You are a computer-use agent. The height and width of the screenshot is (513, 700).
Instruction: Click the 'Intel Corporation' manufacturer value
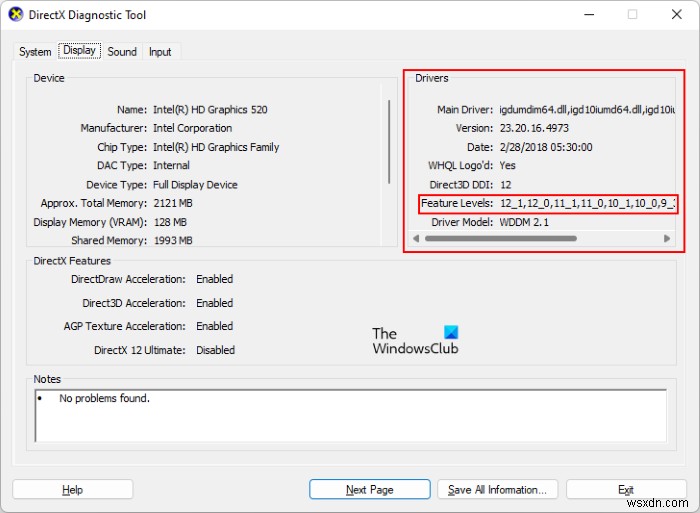[192, 128]
